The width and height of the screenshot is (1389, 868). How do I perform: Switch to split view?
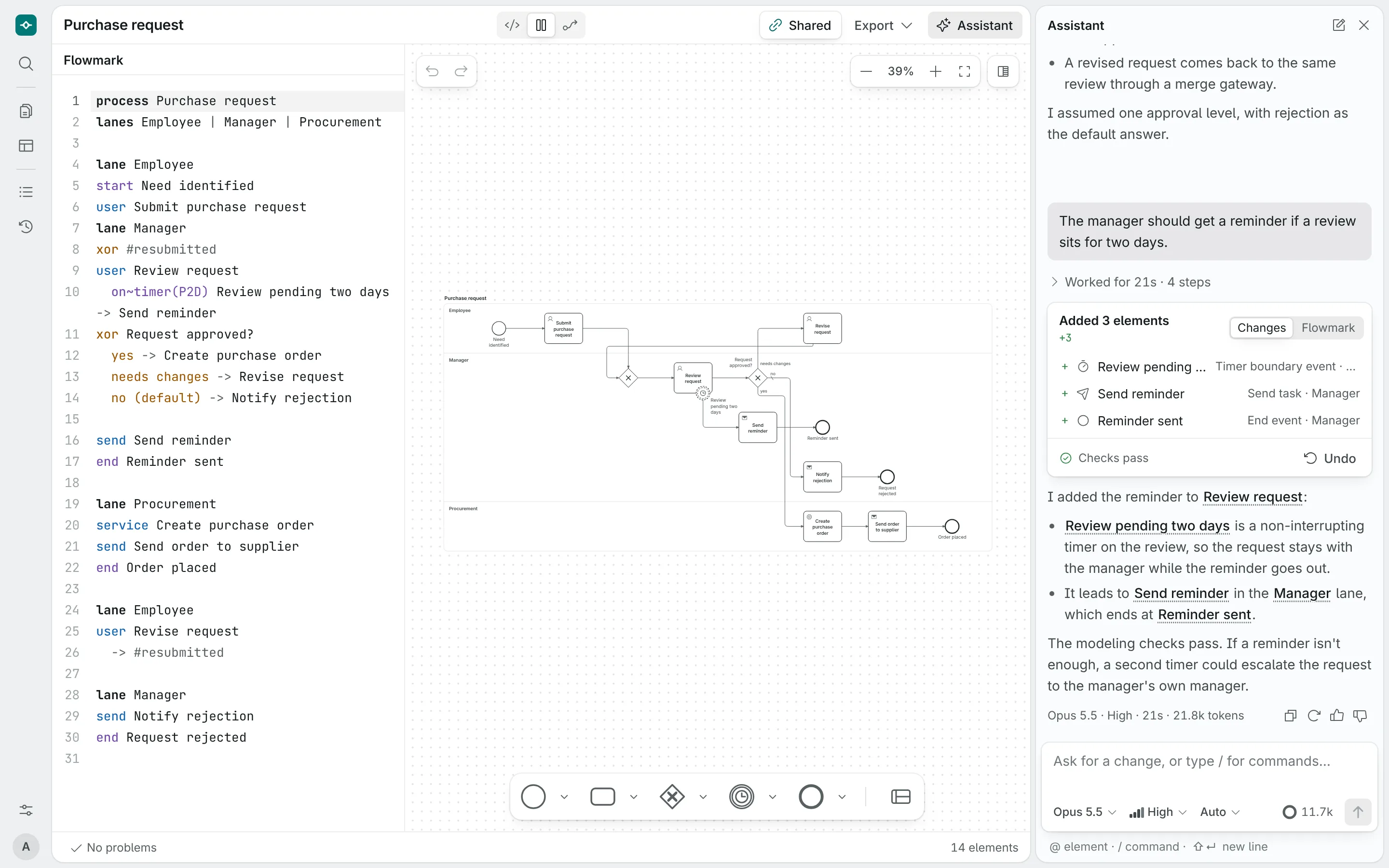click(x=541, y=25)
